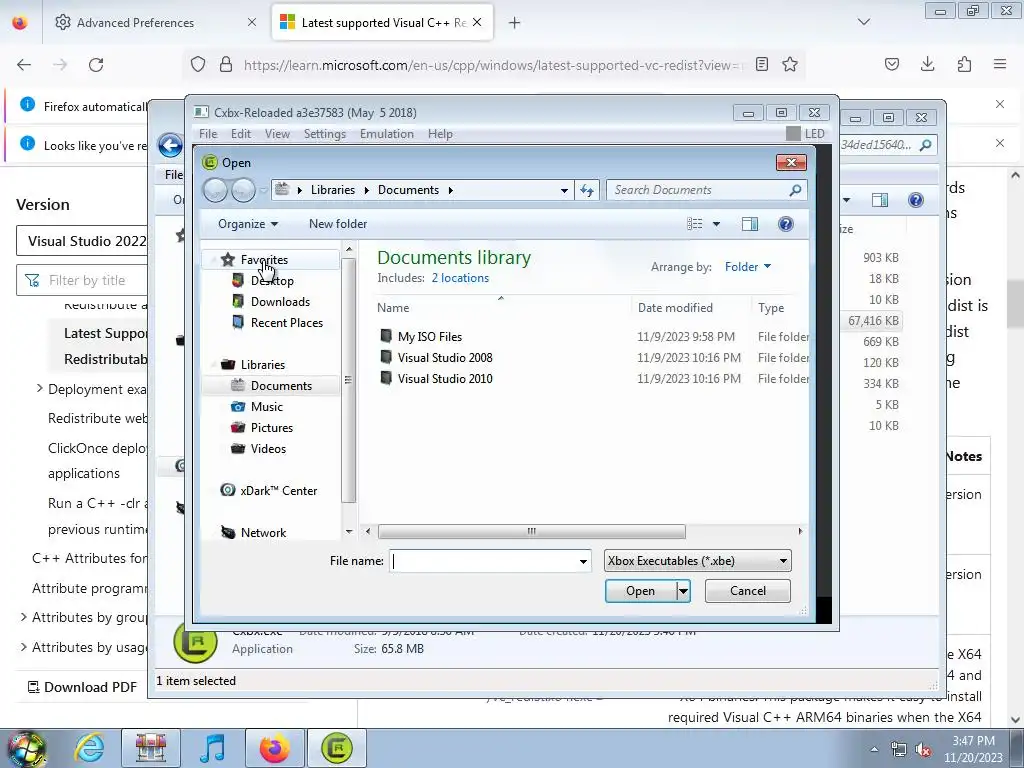The height and width of the screenshot is (768, 1024).
Task: Launch Internet Explorer from the taskbar
Action: tap(89, 748)
